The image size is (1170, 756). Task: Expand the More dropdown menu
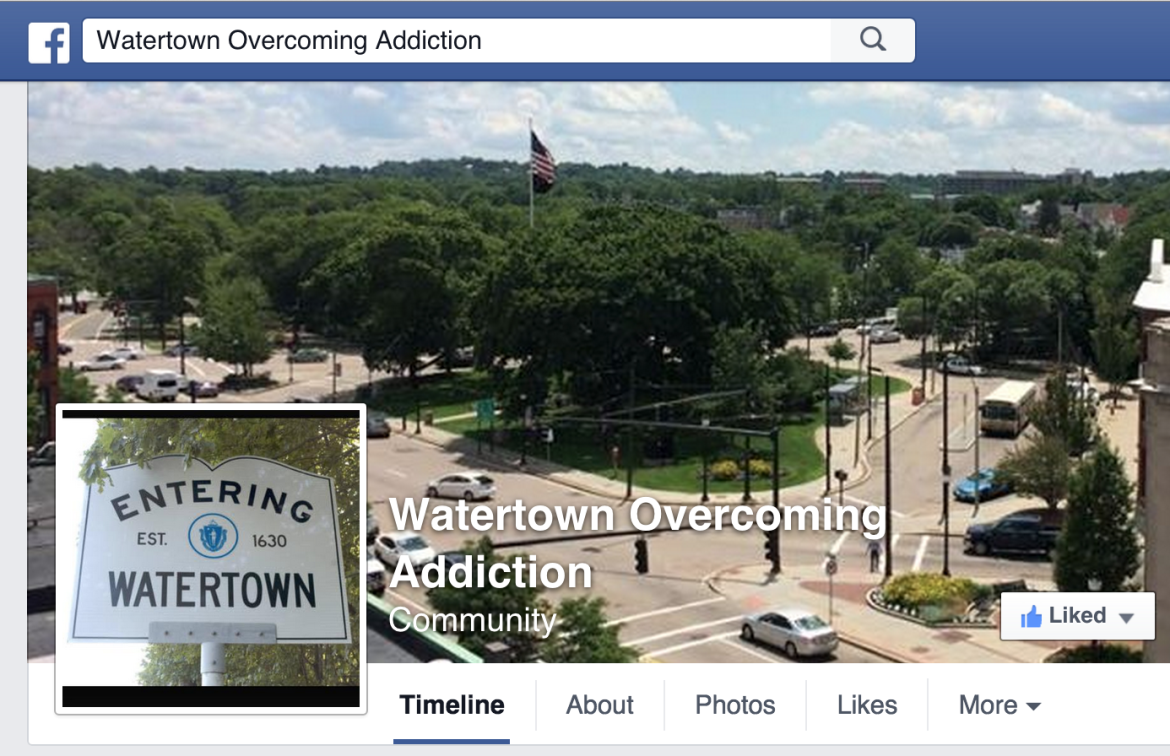[x=999, y=705]
